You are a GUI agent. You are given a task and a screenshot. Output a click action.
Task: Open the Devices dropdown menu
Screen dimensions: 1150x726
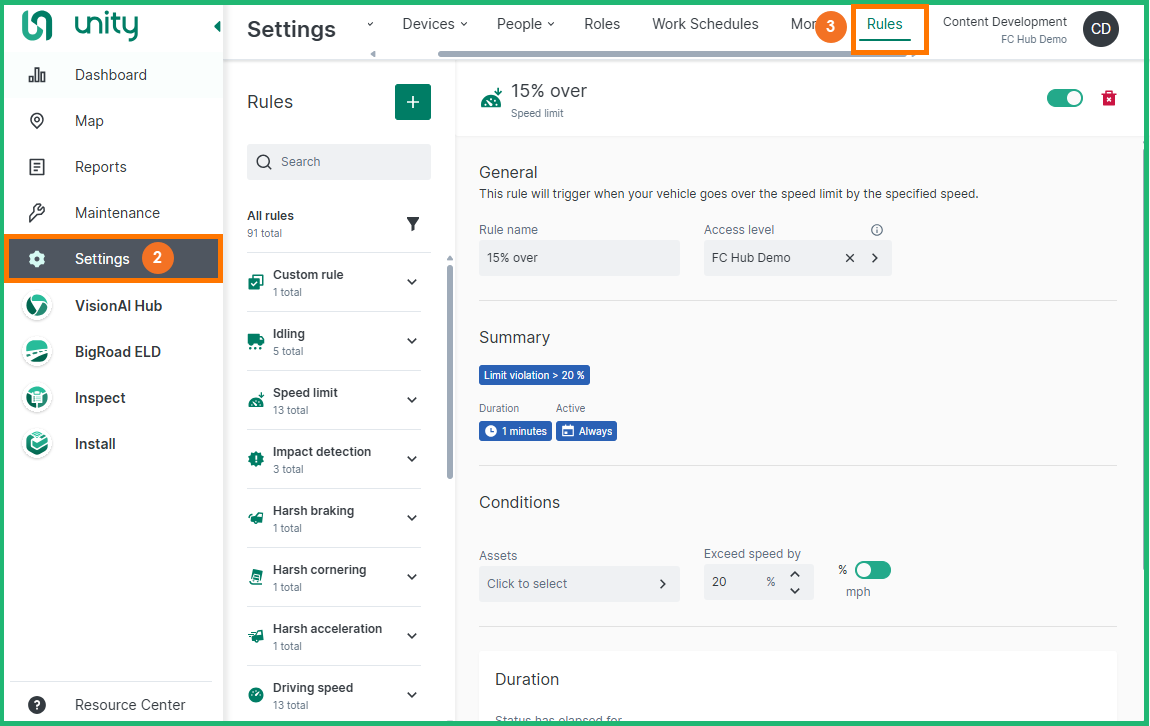[x=434, y=24]
